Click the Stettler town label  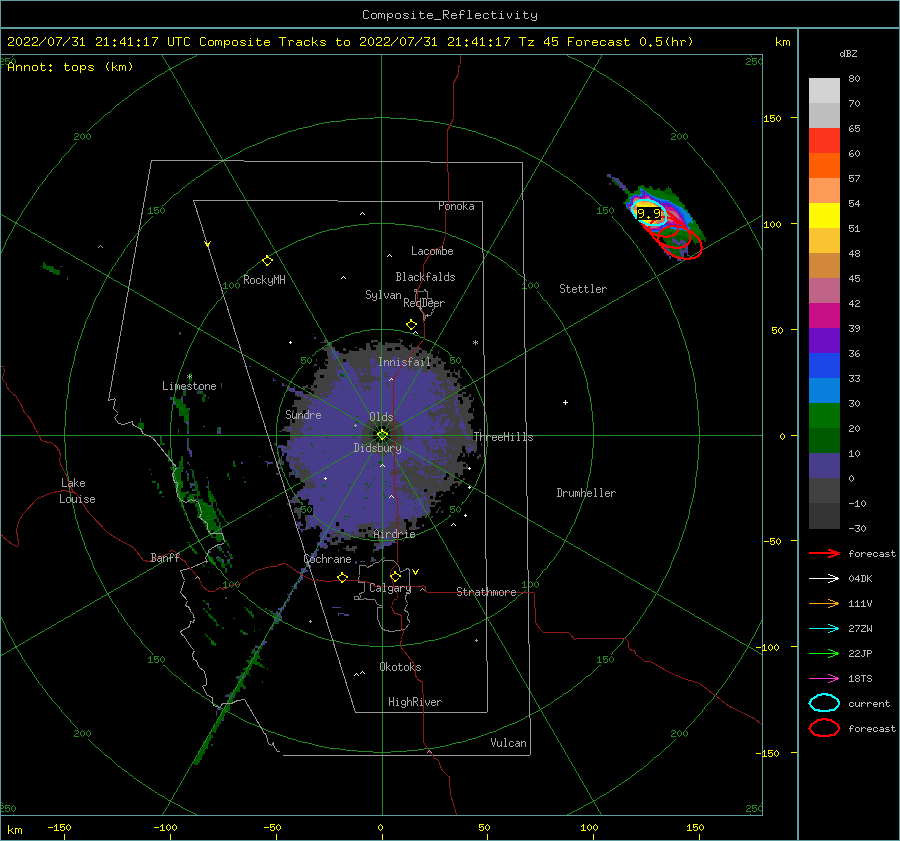point(583,289)
